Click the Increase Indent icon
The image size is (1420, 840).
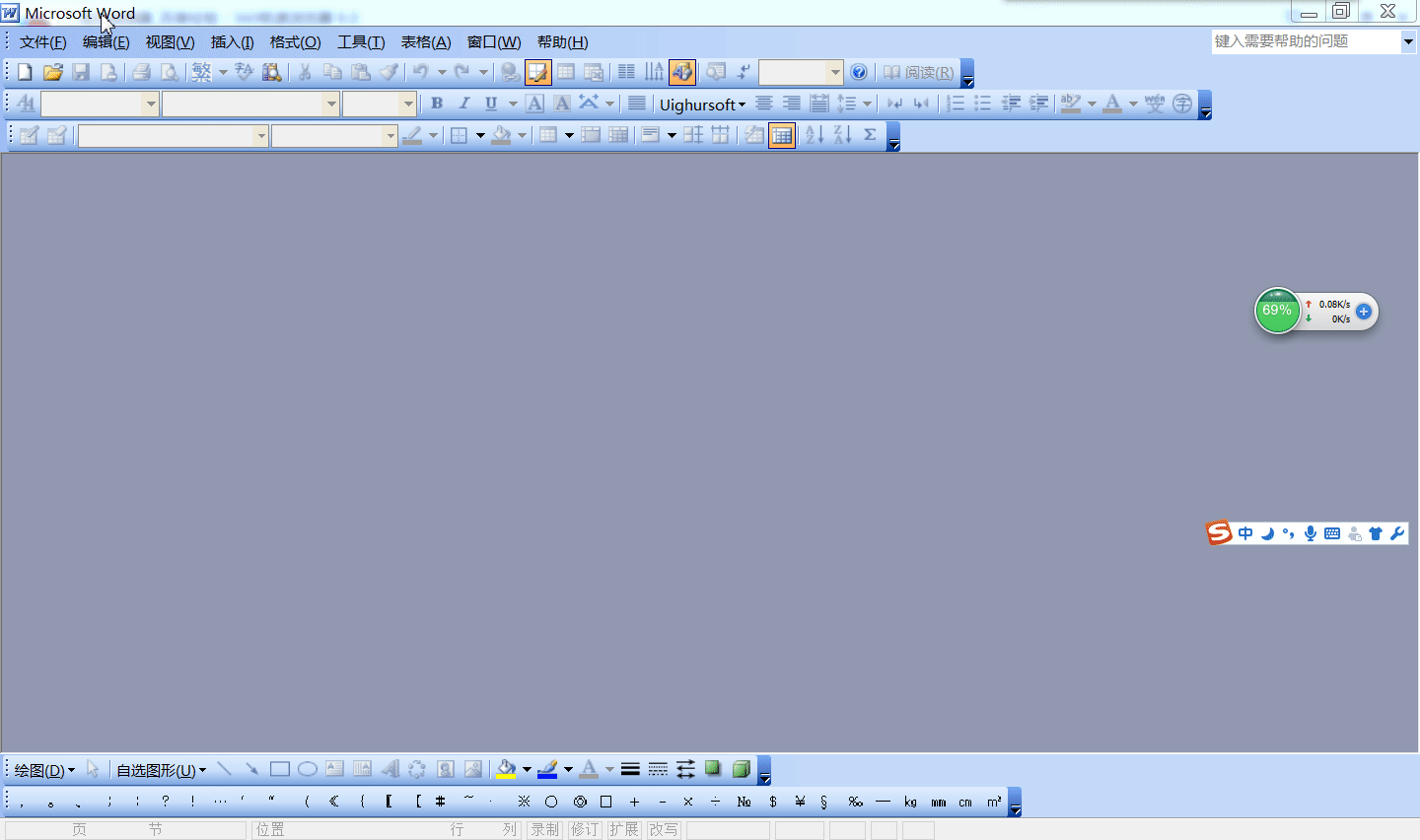1038,104
